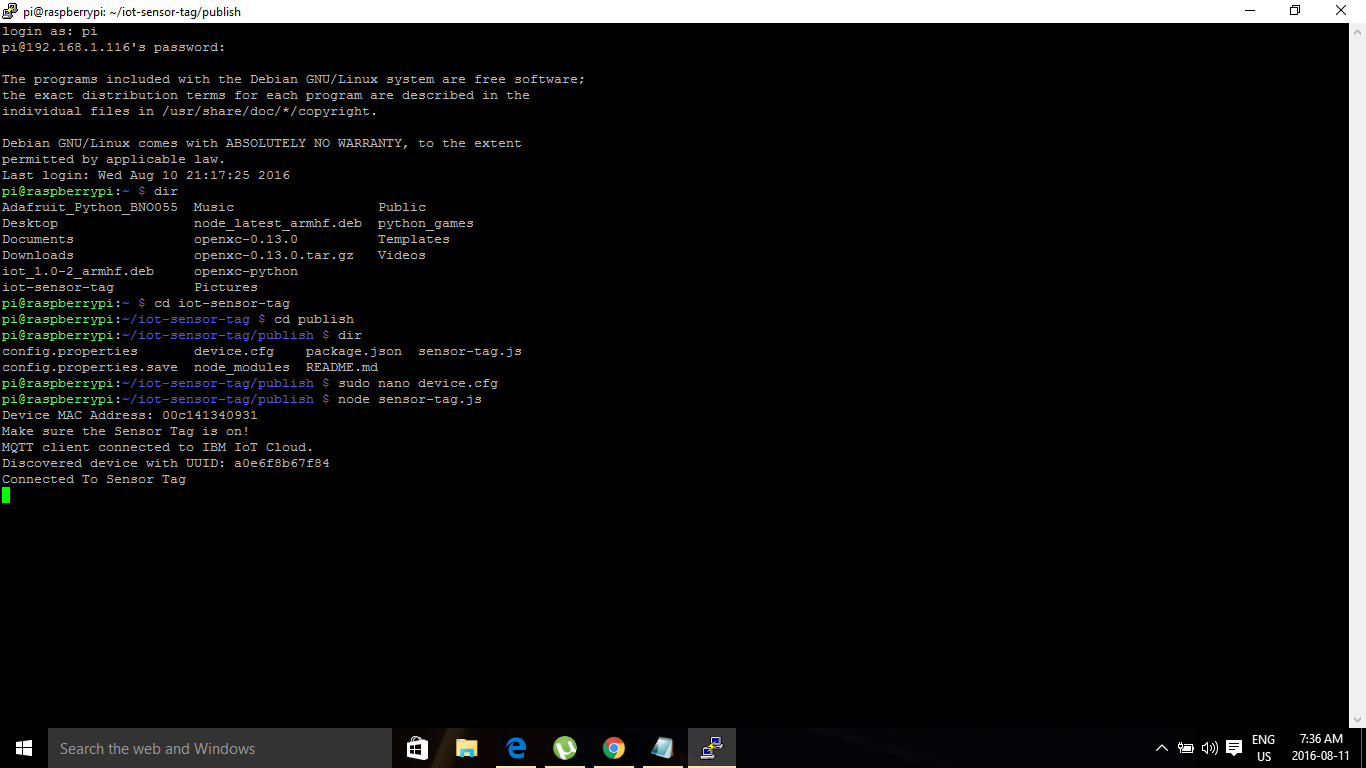Select the PuTTY taskbar icon
Viewport: 1366px width, 768px height.
pos(712,748)
